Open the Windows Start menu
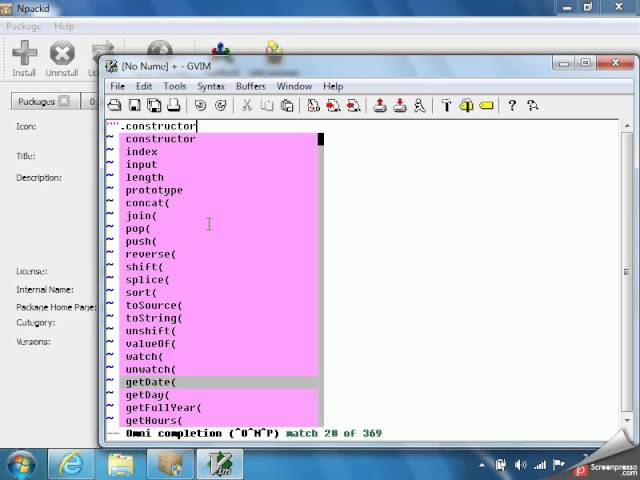The image size is (640, 480). 21,465
